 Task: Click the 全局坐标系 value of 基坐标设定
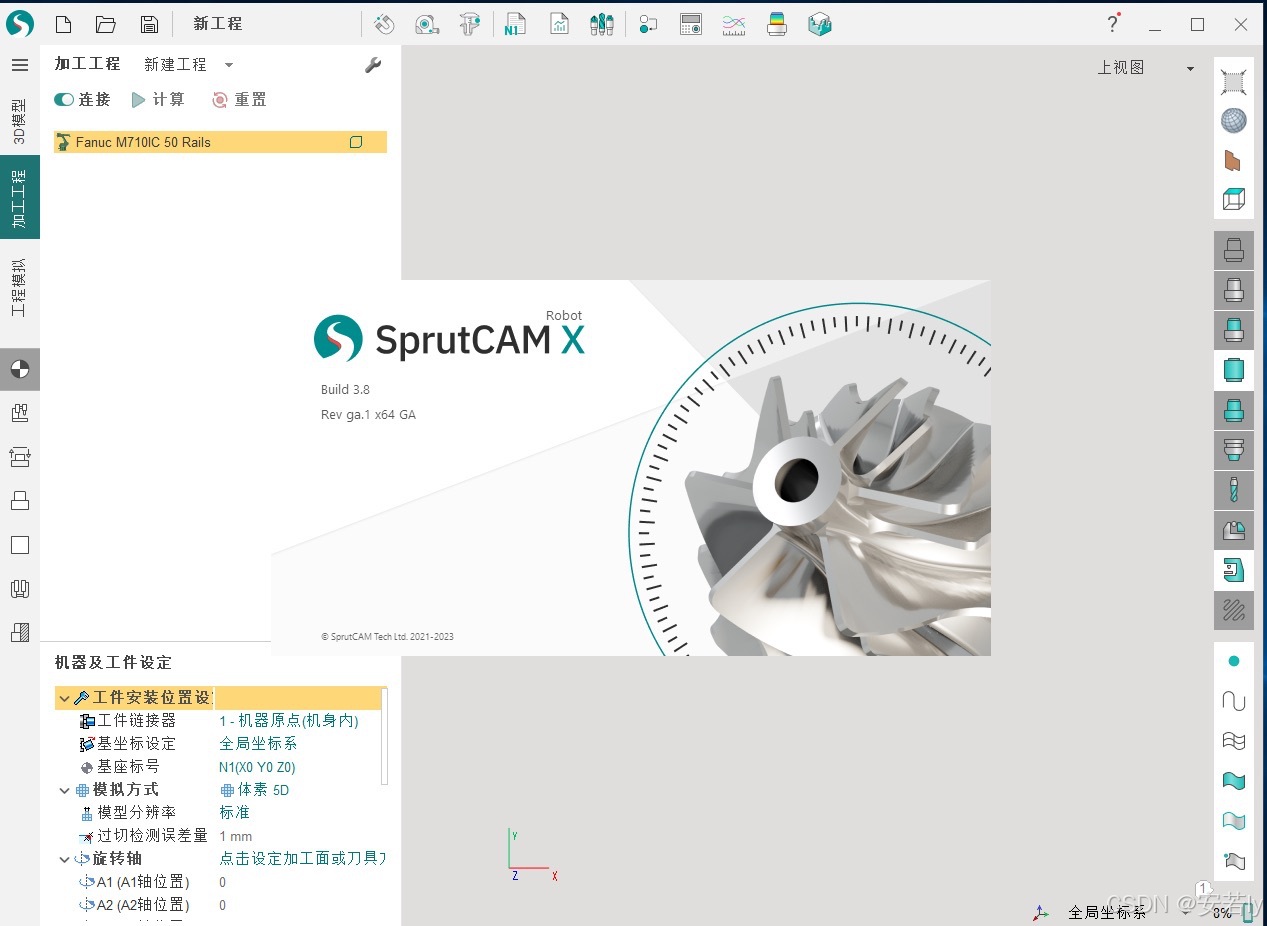(258, 744)
